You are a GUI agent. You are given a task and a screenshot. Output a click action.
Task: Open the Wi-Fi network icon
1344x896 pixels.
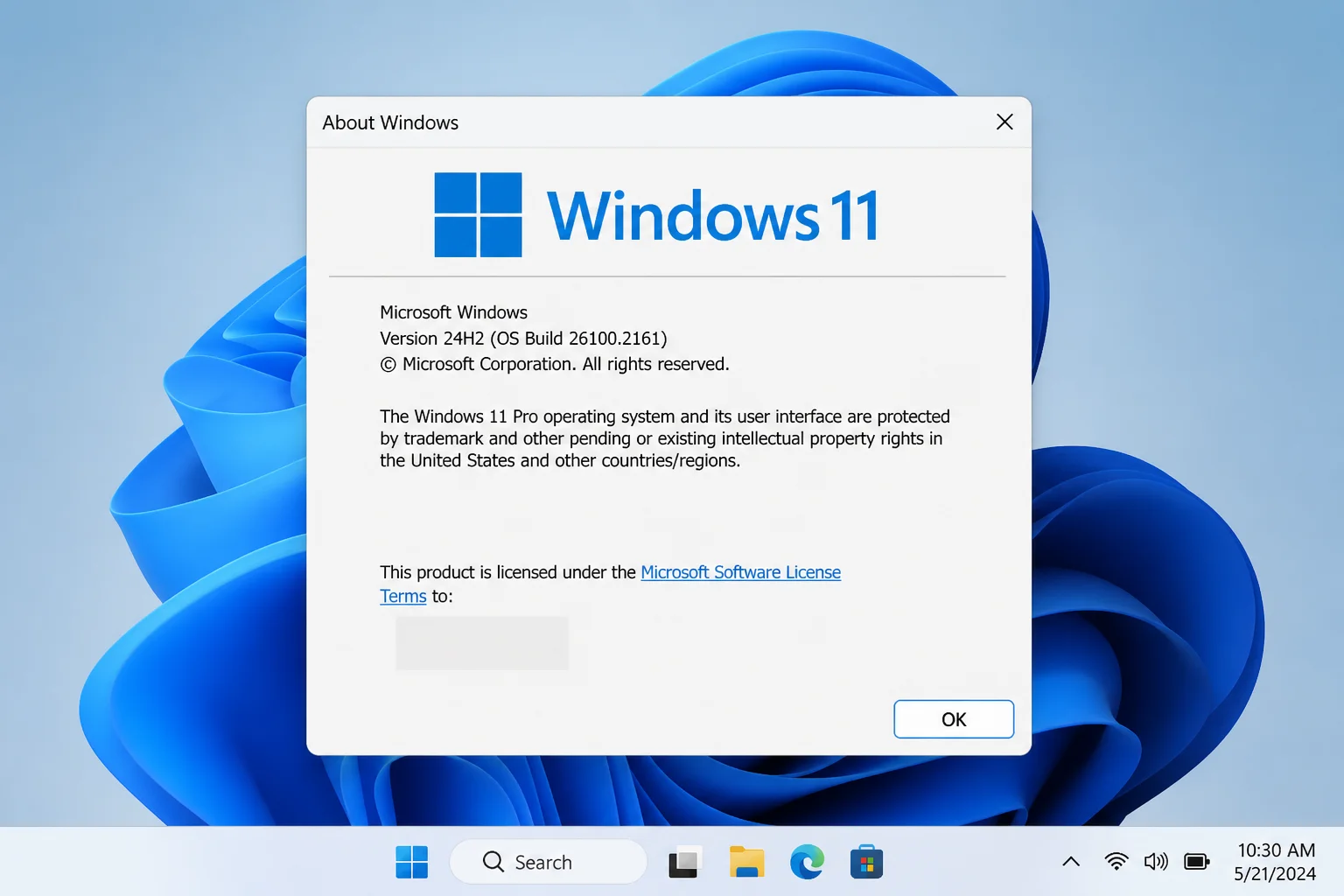1116,862
